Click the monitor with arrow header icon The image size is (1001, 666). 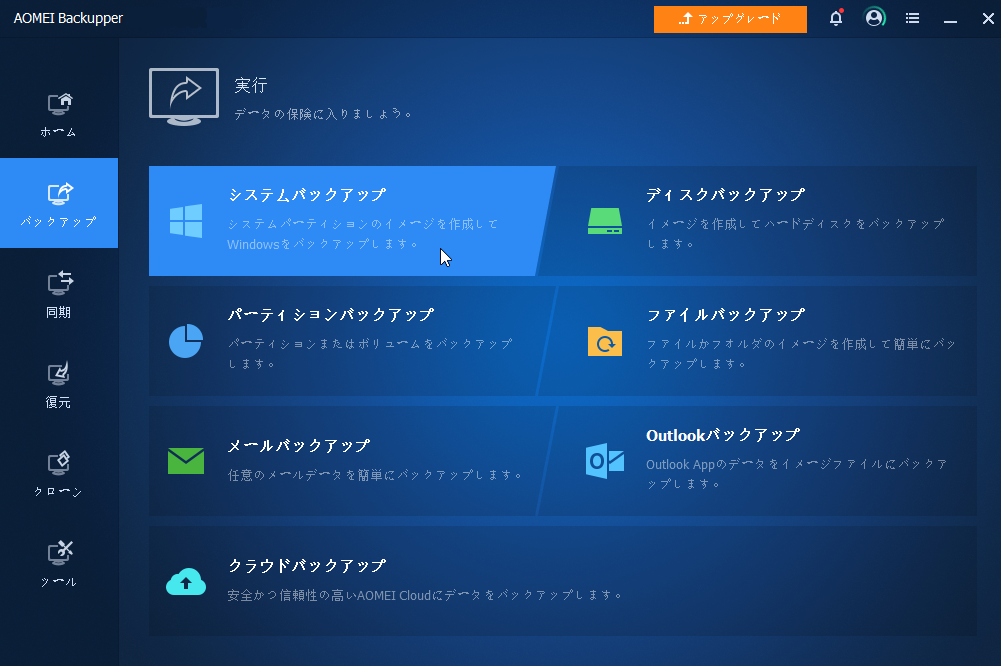click(x=184, y=96)
